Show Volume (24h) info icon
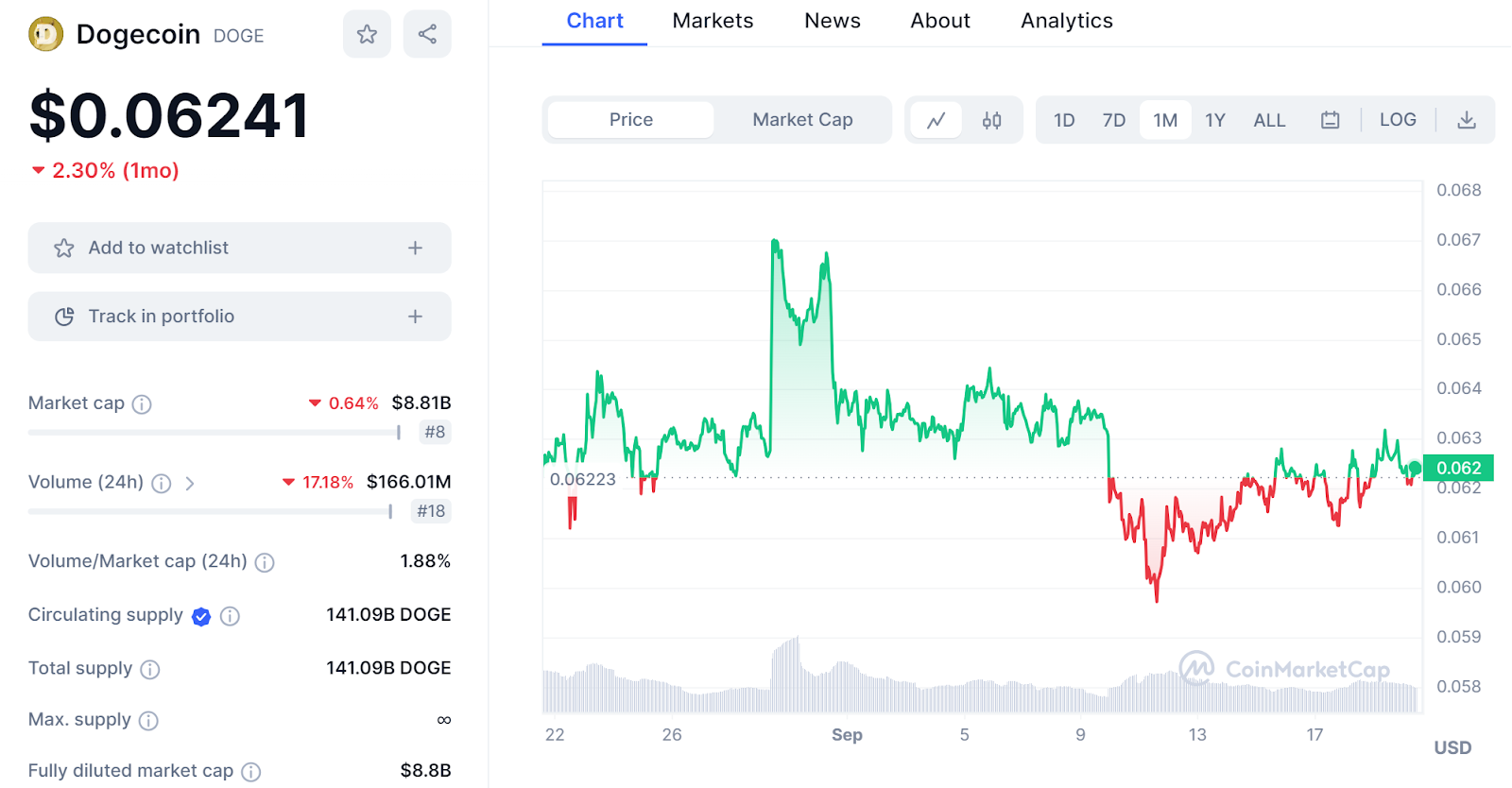This screenshot has height=788, width=1512. click(162, 484)
